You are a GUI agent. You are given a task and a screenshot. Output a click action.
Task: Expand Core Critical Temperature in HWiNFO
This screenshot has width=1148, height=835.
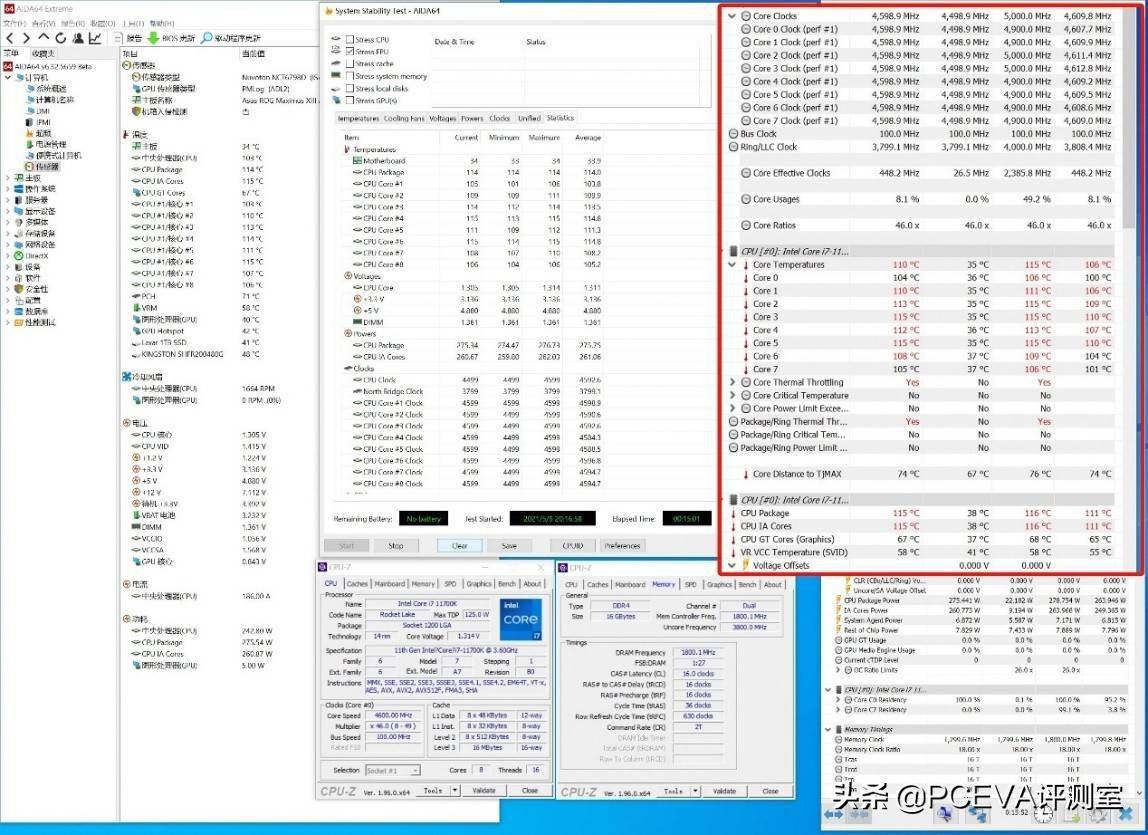click(x=732, y=396)
